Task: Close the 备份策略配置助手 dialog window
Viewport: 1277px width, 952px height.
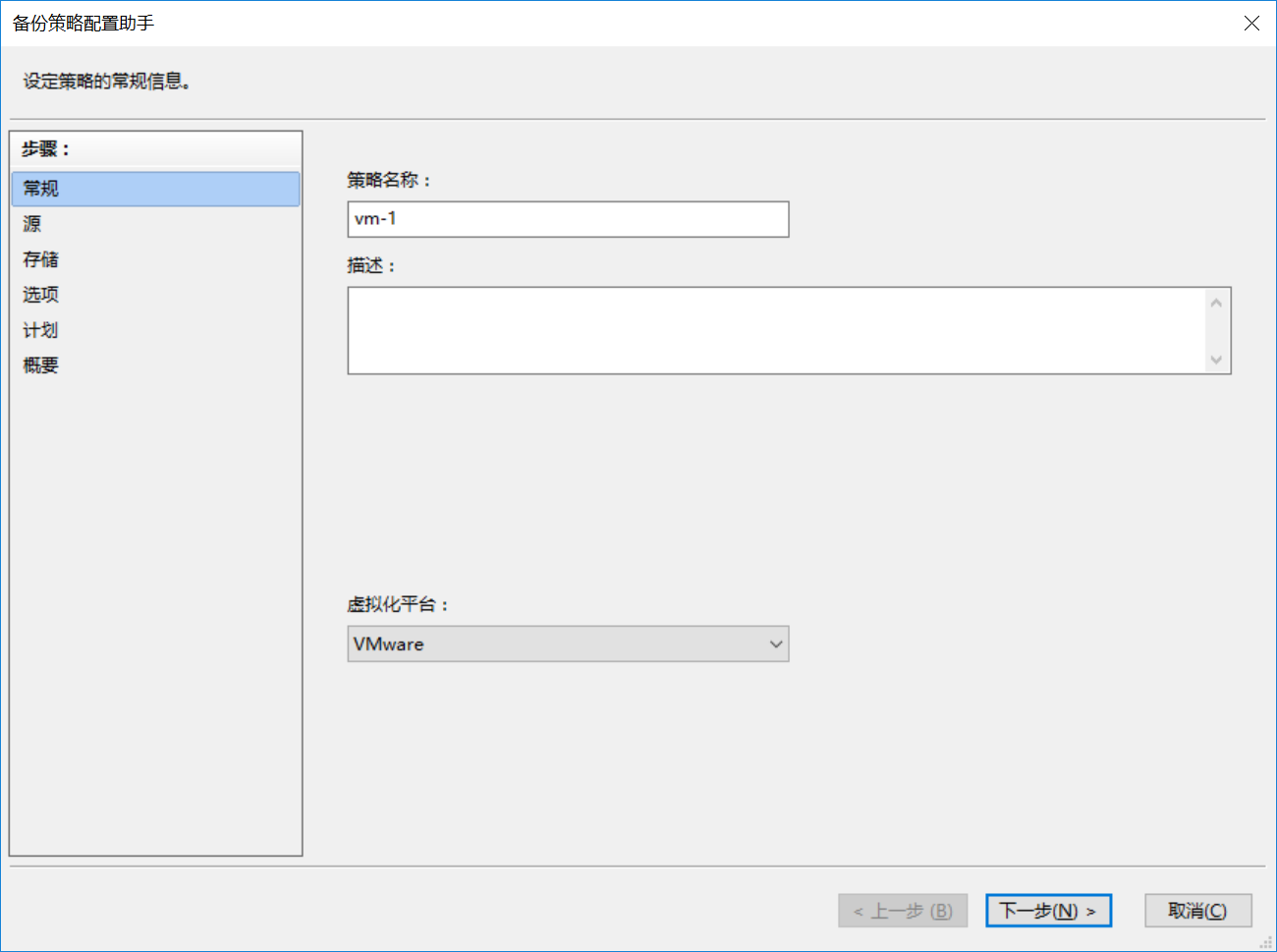Action: 1251,24
